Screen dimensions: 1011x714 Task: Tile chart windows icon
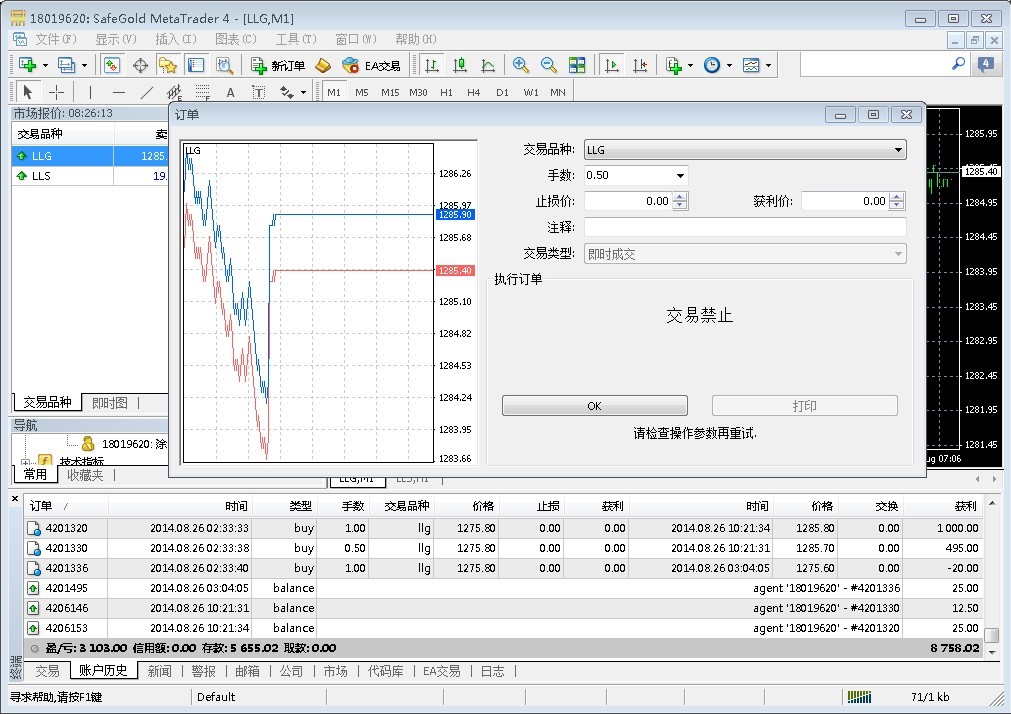(x=577, y=65)
